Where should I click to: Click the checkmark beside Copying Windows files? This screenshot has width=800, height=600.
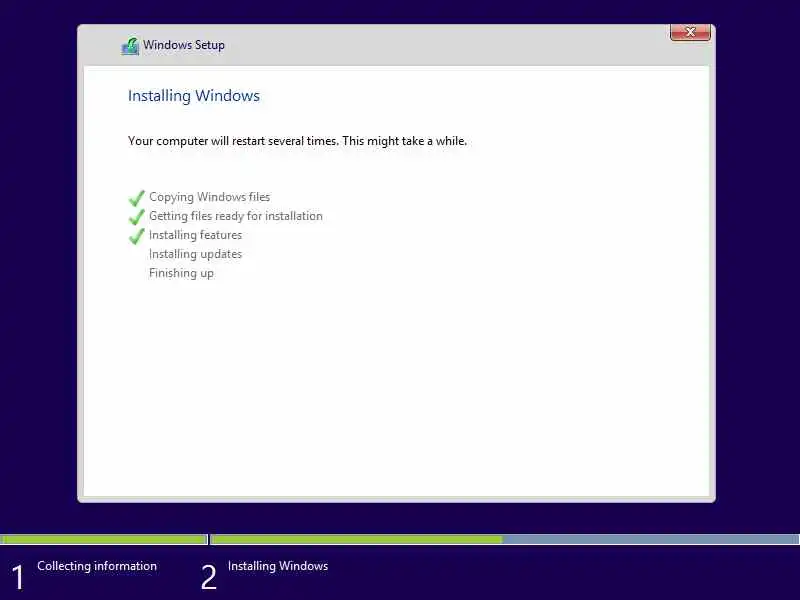[137, 197]
